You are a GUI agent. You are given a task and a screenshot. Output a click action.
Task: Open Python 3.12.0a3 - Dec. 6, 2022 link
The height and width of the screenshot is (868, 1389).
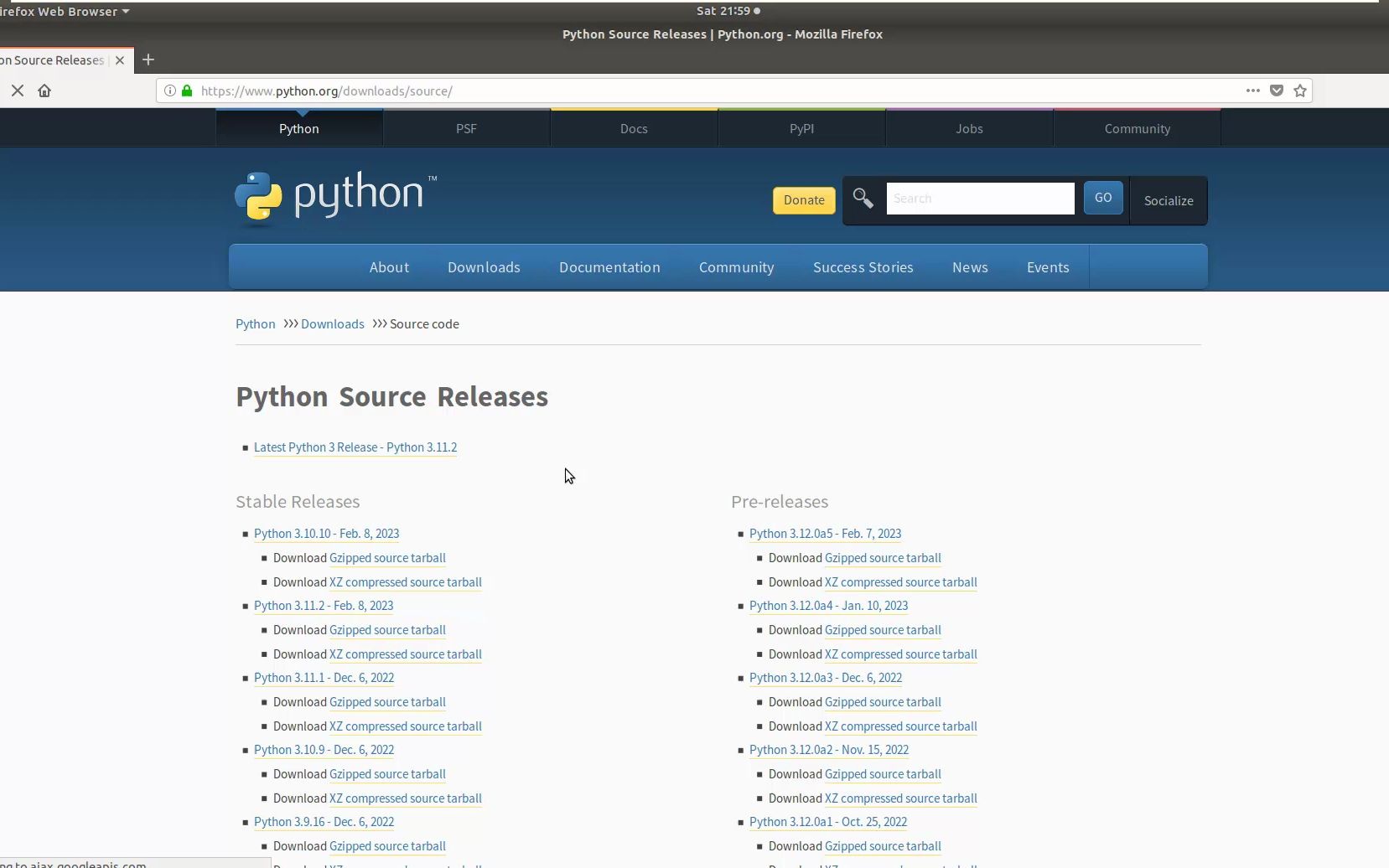826,678
